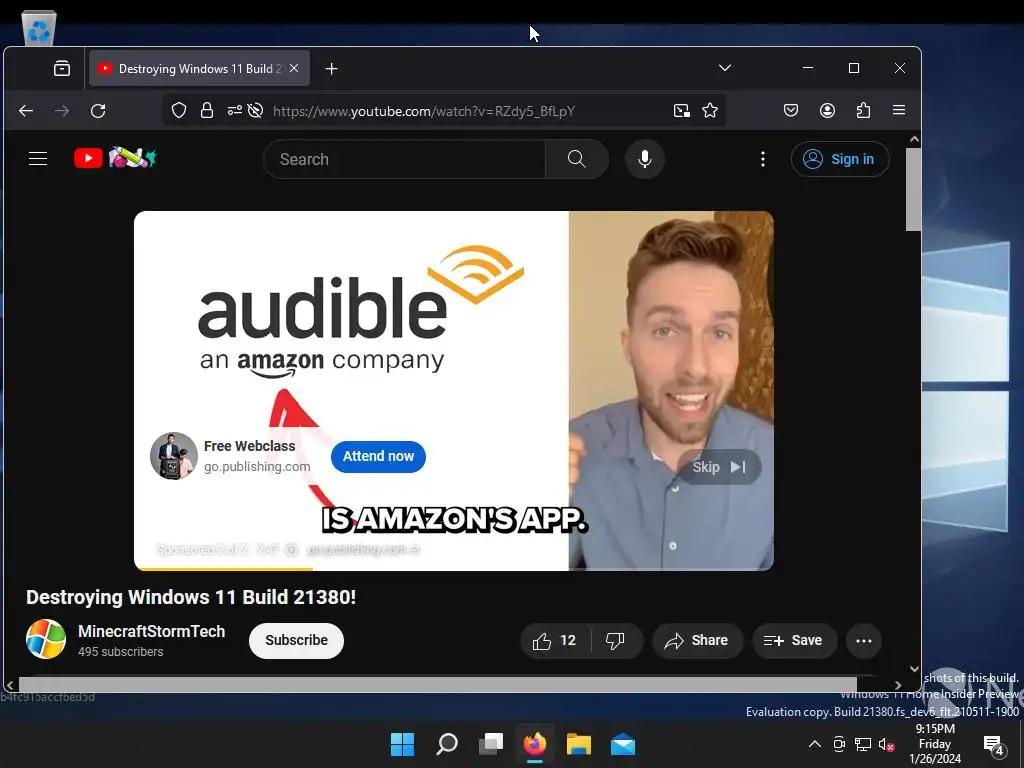Go back to previous page
Screen dimensions: 1024x768
click(x=26, y=111)
